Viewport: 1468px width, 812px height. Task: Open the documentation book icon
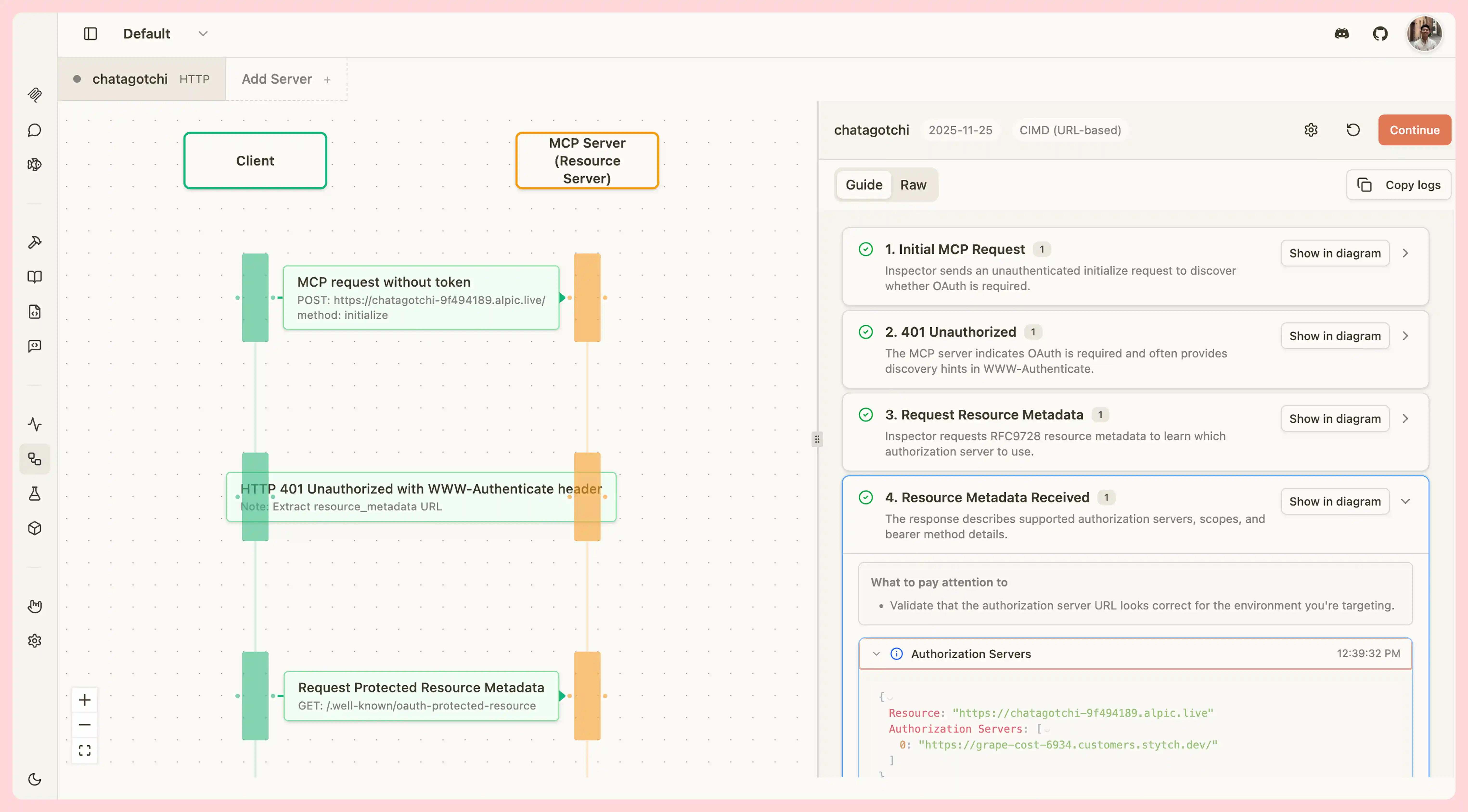click(35, 276)
